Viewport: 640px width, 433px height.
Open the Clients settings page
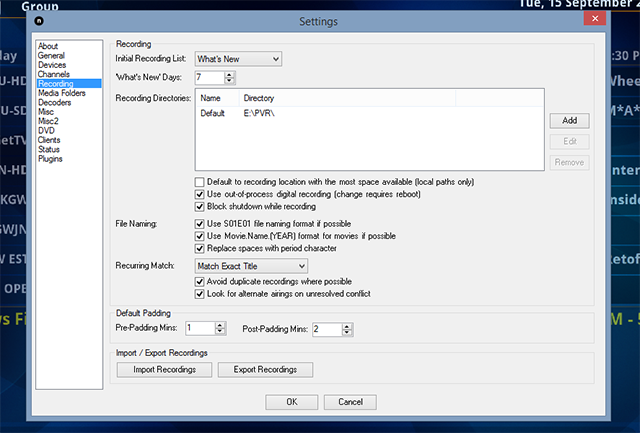(x=49, y=140)
